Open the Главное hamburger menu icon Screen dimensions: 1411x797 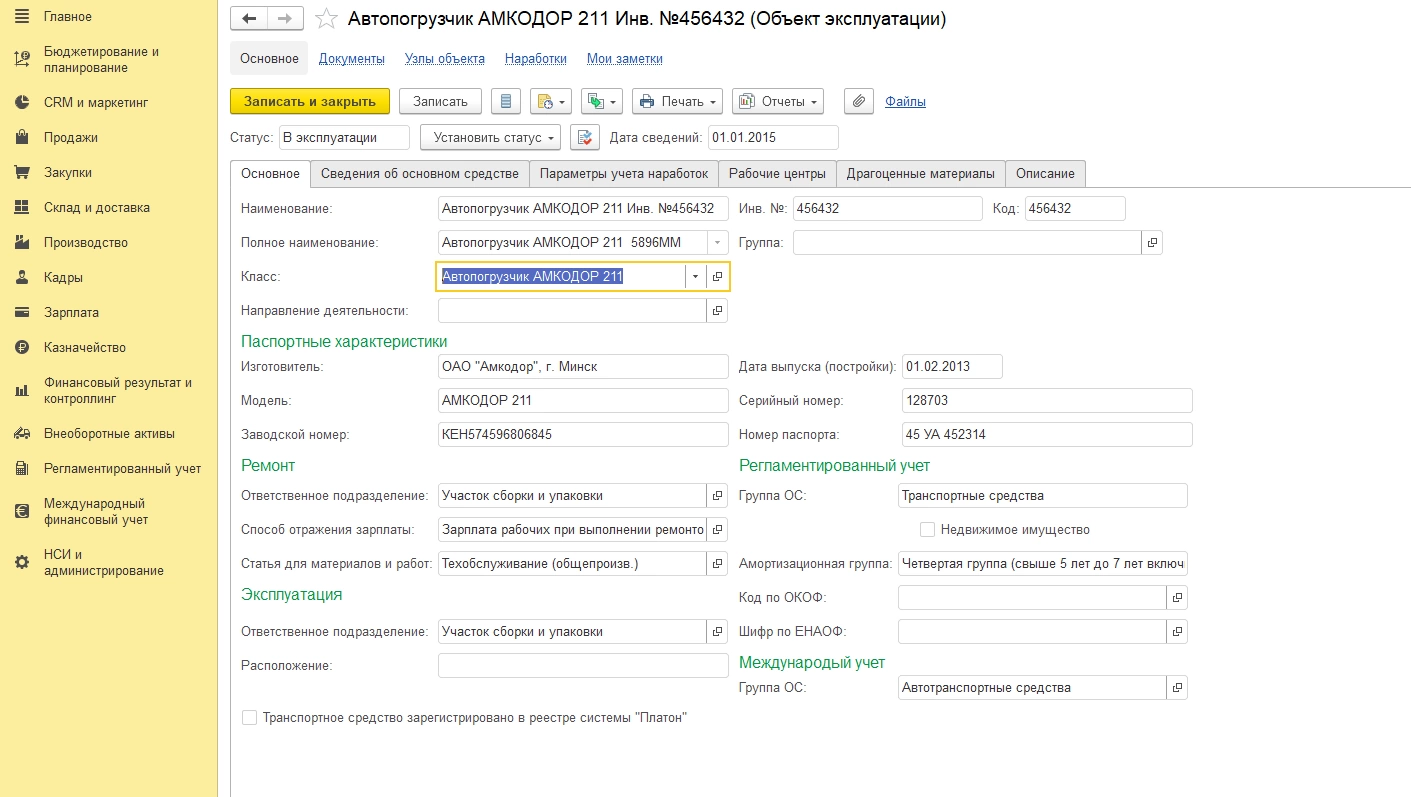(x=22, y=17)
